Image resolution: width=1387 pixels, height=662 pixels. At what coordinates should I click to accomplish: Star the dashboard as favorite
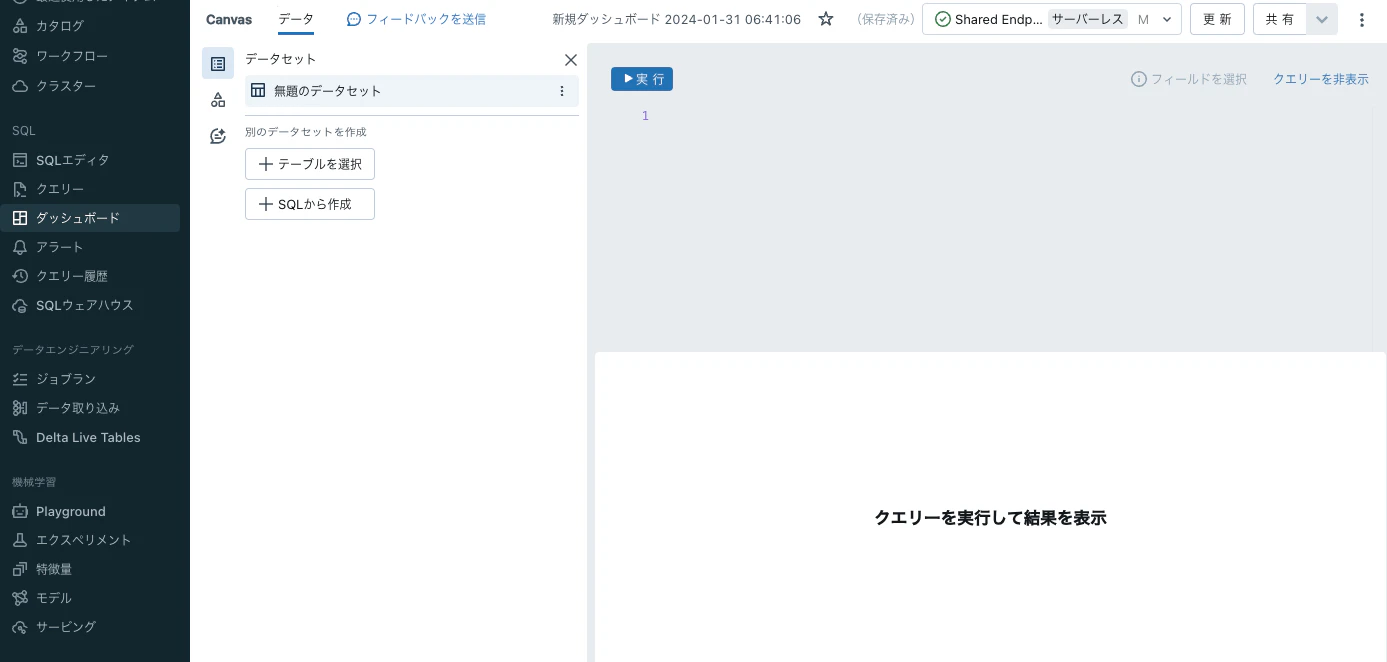point(826,19)
